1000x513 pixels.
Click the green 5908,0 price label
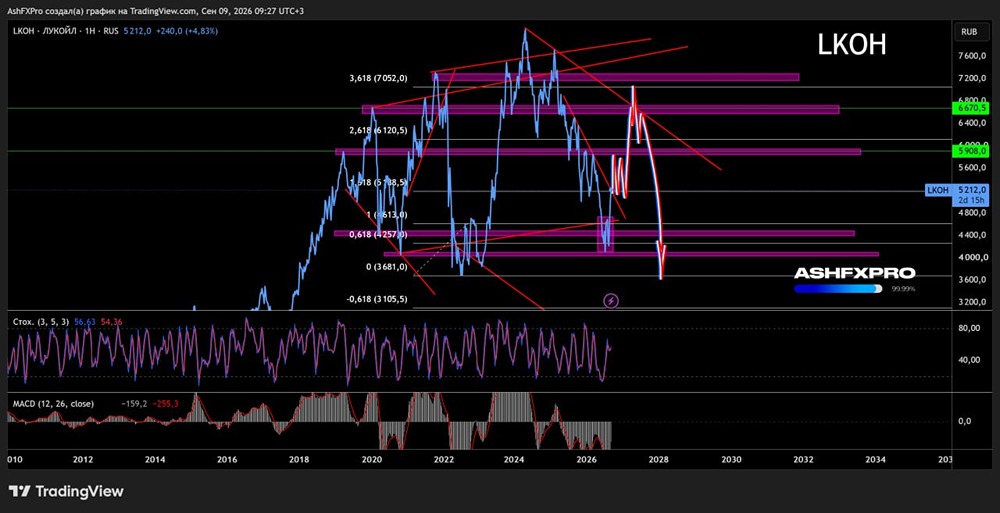pyautogui.click(x=969, y=151)
